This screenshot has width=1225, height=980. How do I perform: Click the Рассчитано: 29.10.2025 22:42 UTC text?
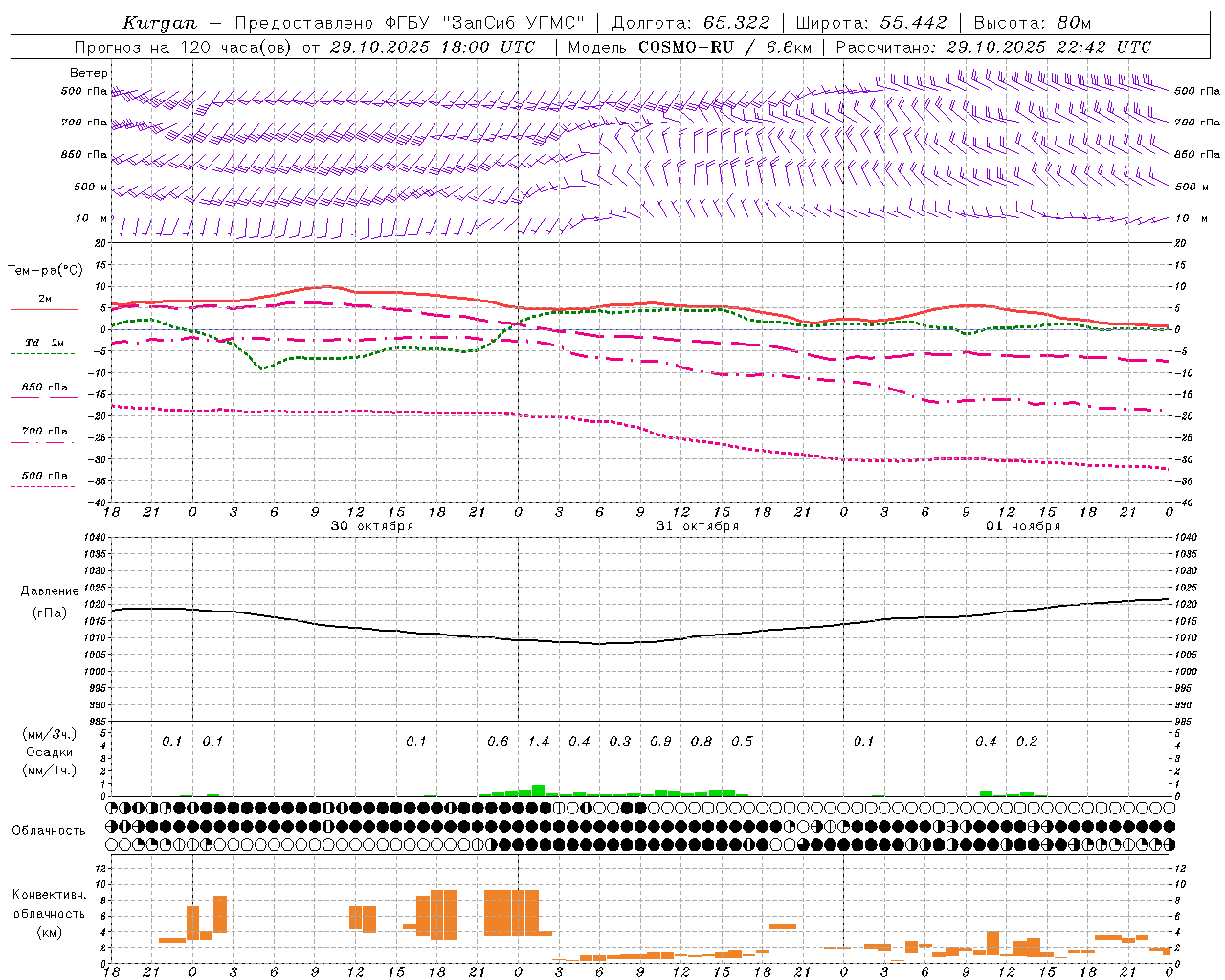993,47
